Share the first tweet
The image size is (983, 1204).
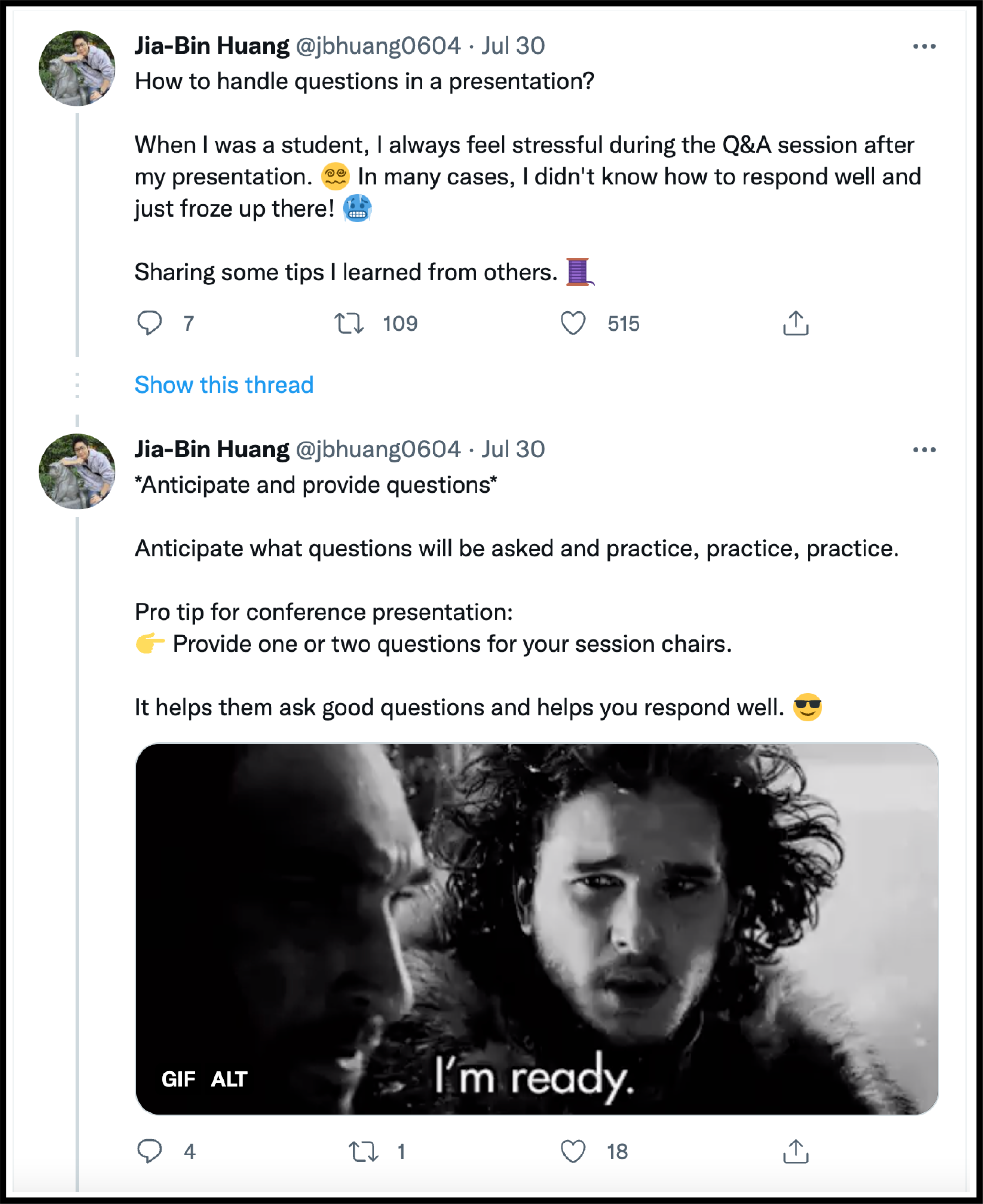click(x=796, y=323)
